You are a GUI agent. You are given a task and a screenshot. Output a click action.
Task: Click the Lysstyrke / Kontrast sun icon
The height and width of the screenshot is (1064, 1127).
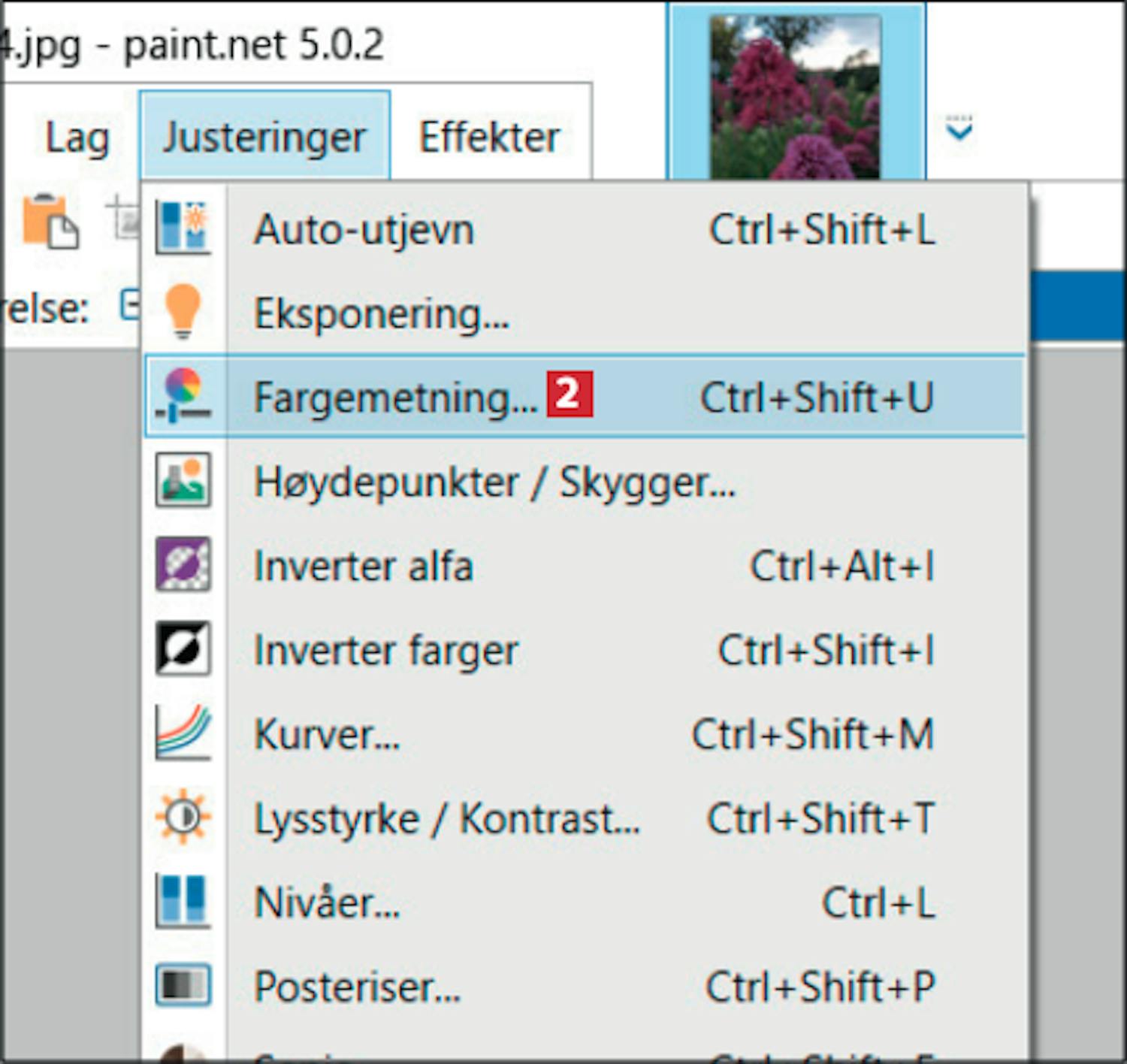(x=183, y=817)
